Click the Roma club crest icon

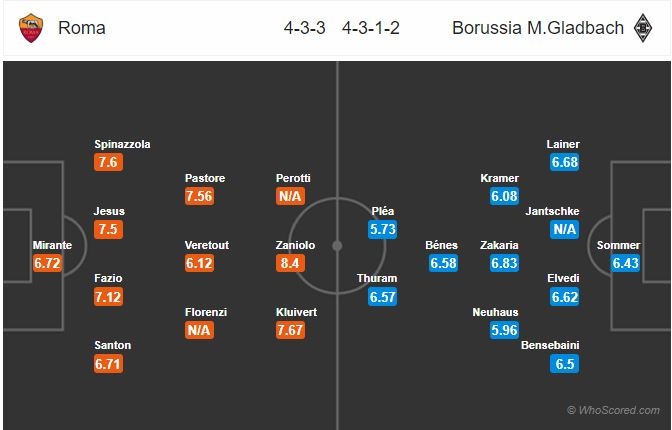coord(31,28)
